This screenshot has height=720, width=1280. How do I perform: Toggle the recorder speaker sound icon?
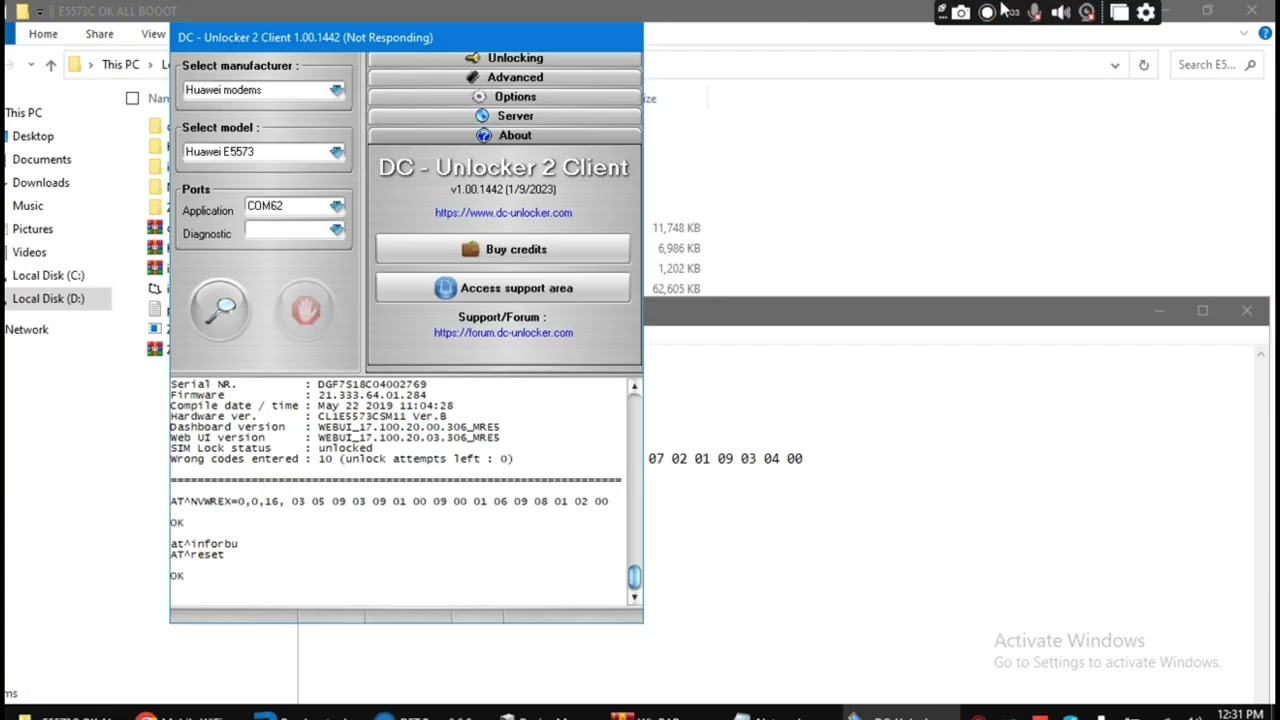pos(1061,12)
